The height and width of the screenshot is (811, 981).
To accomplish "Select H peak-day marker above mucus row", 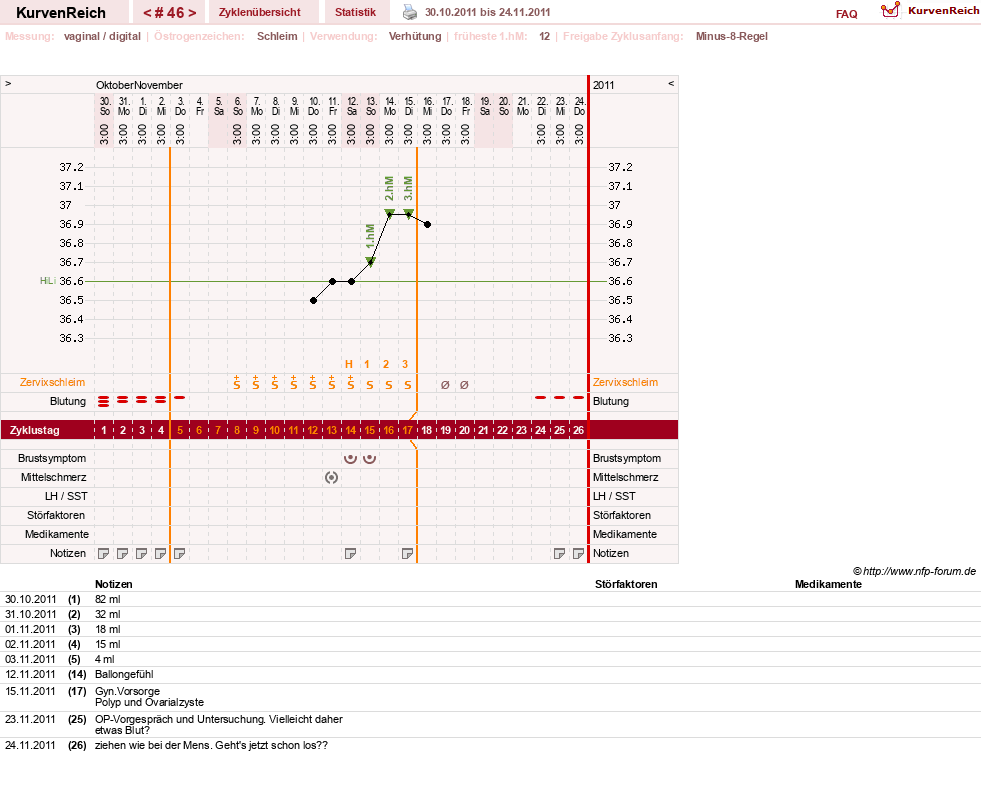I will coord(349,364).
